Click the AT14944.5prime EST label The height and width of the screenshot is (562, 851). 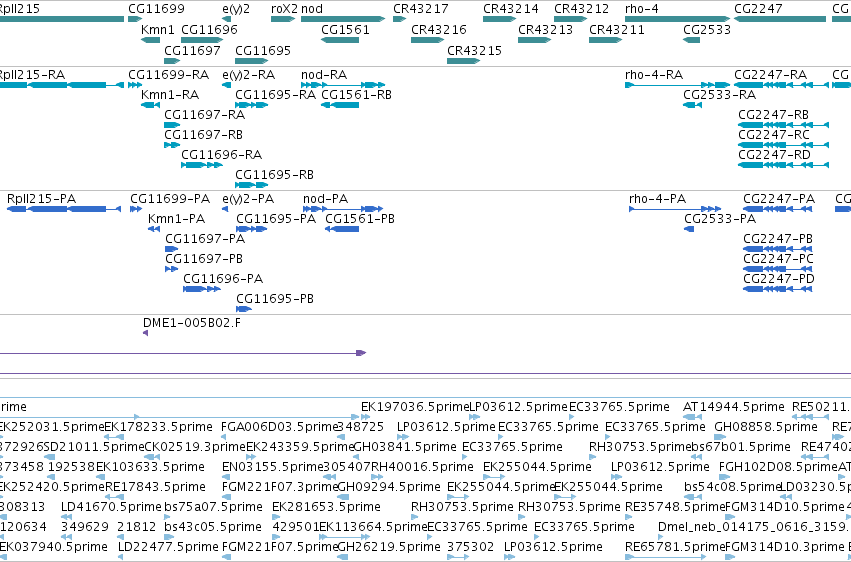coord(734,407)
